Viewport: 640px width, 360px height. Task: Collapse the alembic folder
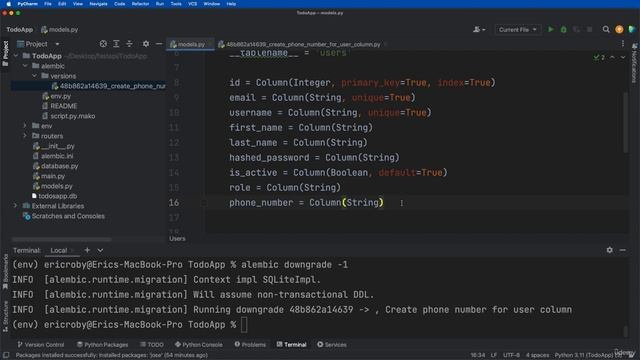25,66
